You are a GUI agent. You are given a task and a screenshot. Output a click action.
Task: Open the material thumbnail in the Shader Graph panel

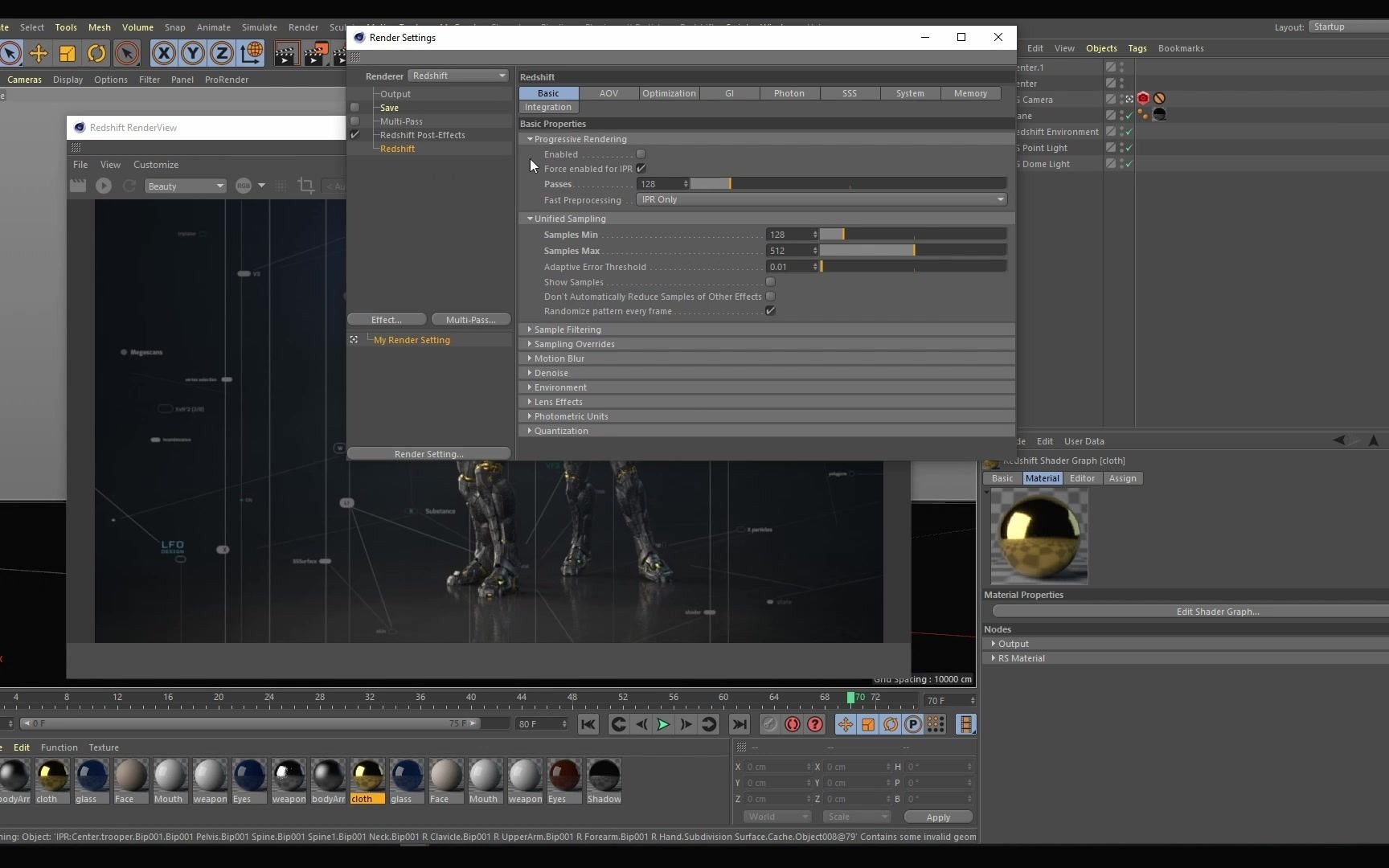tap(1039, 535)
